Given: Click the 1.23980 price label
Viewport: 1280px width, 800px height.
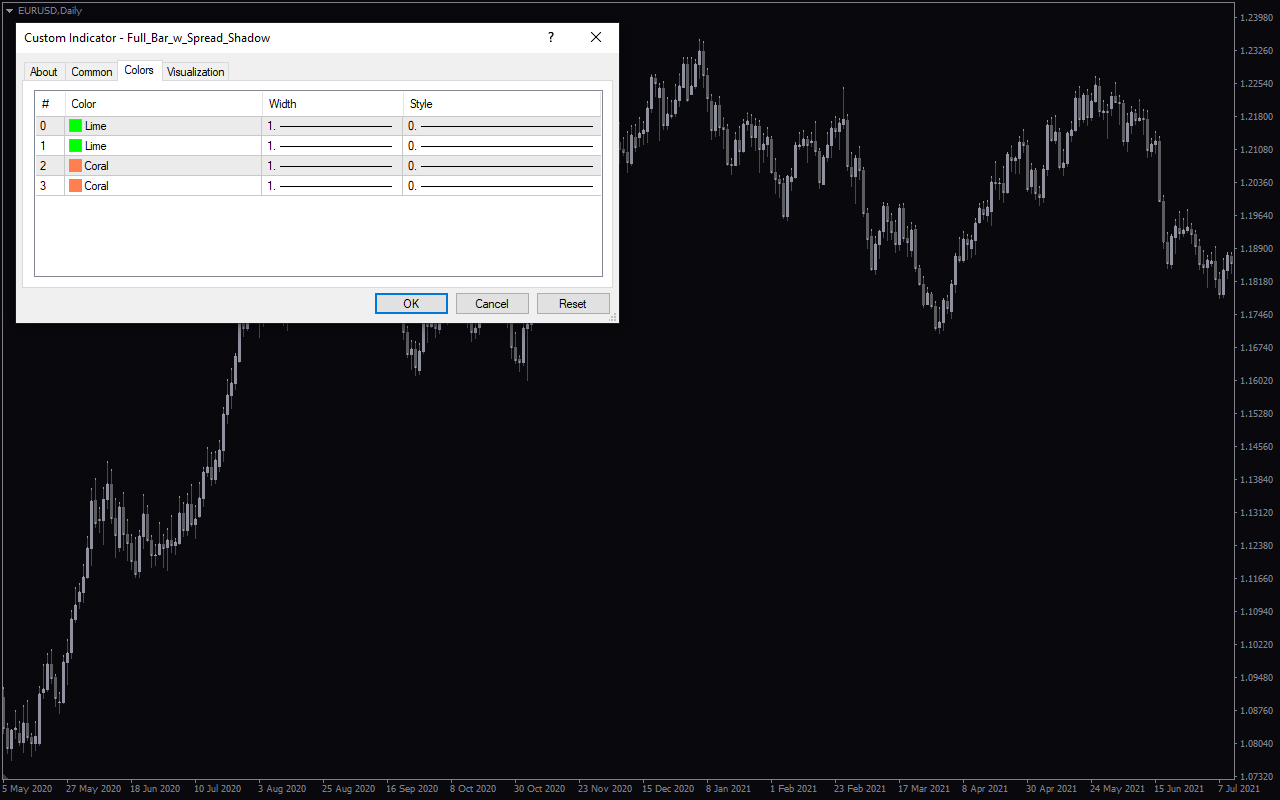Looking at the screenshot, I should [x=1257, y=18].
